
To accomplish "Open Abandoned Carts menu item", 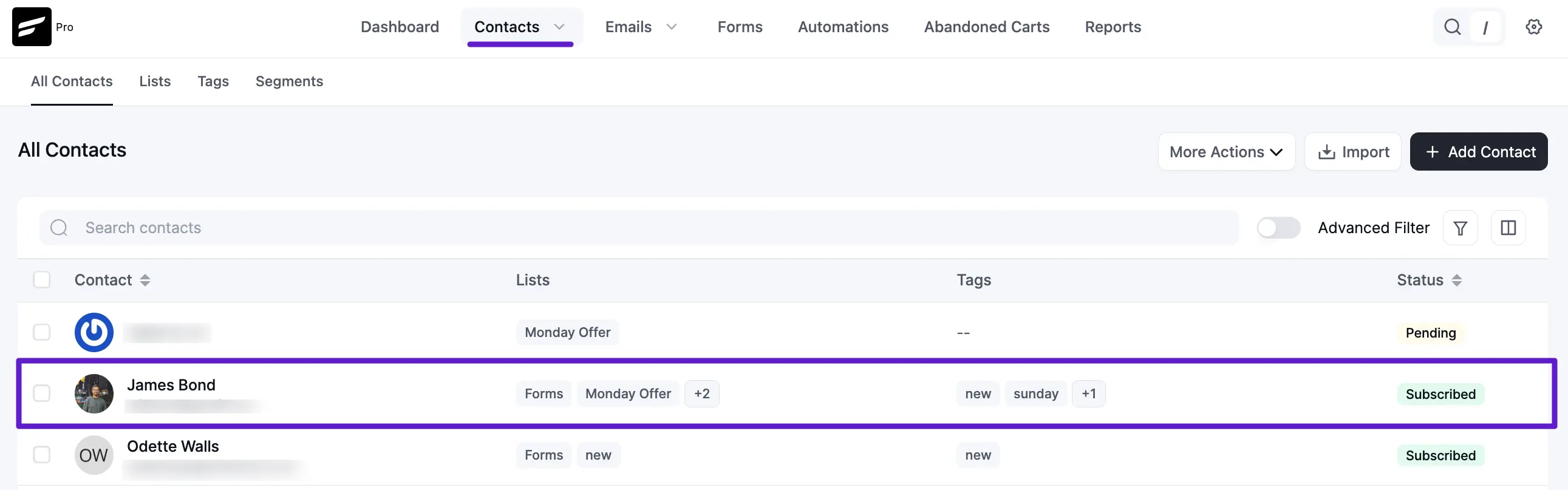I will (986, 27).
